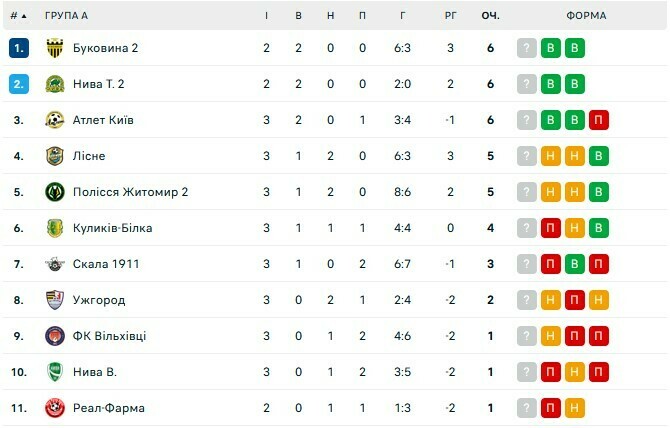Click the Ужгород club crest
This screenshot has height=428, width=670.
[x=54, y=300]
